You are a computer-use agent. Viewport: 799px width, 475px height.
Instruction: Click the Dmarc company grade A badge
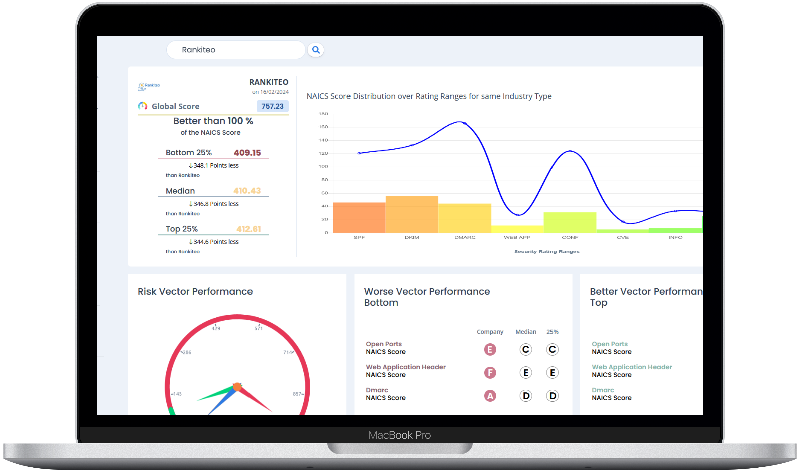tap(490, 395)
